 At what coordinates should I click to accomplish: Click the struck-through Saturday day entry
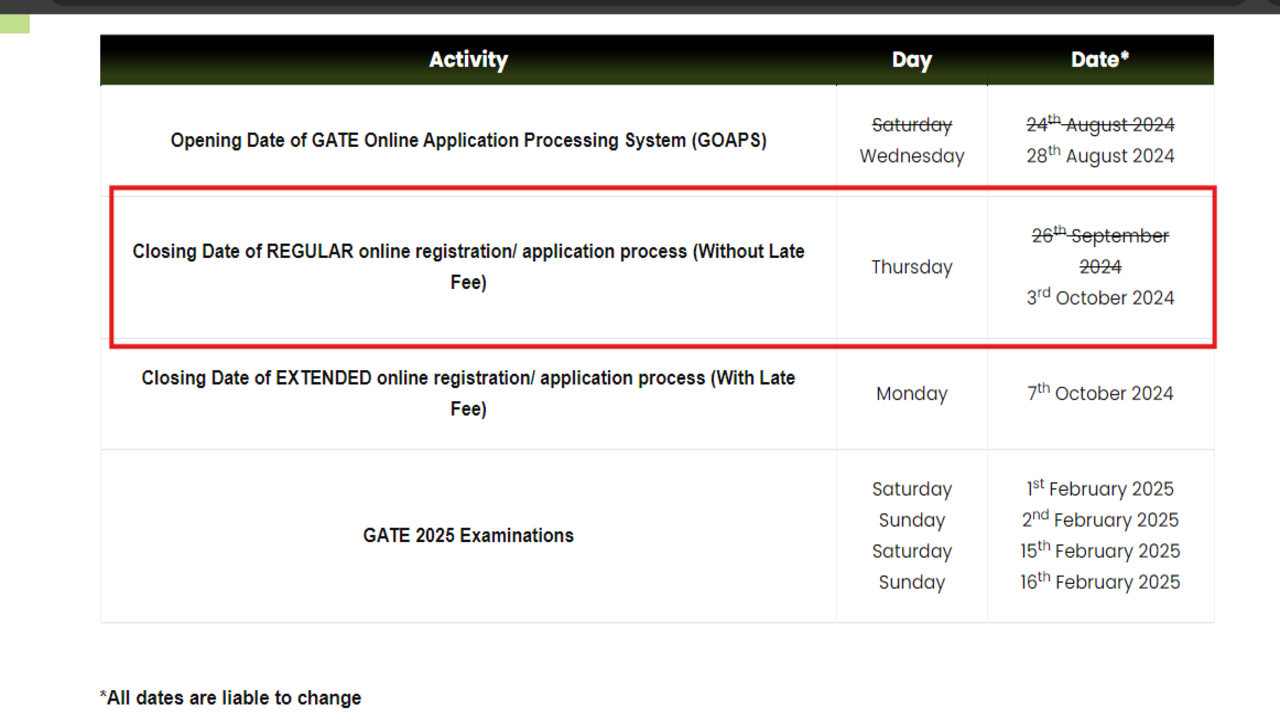click(911, 125)
